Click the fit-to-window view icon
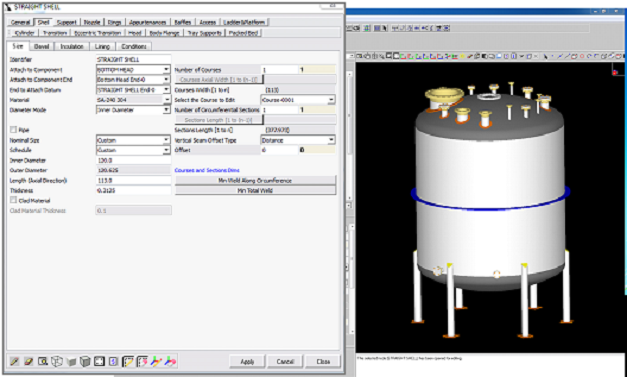The image size is (627, 377). (99, 362)
